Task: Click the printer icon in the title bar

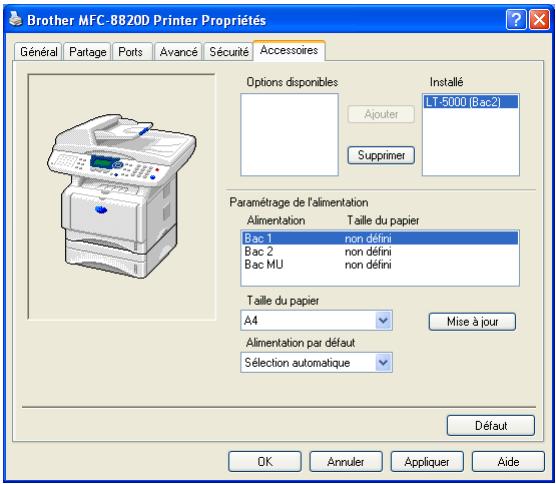Action: click(15, 19)
